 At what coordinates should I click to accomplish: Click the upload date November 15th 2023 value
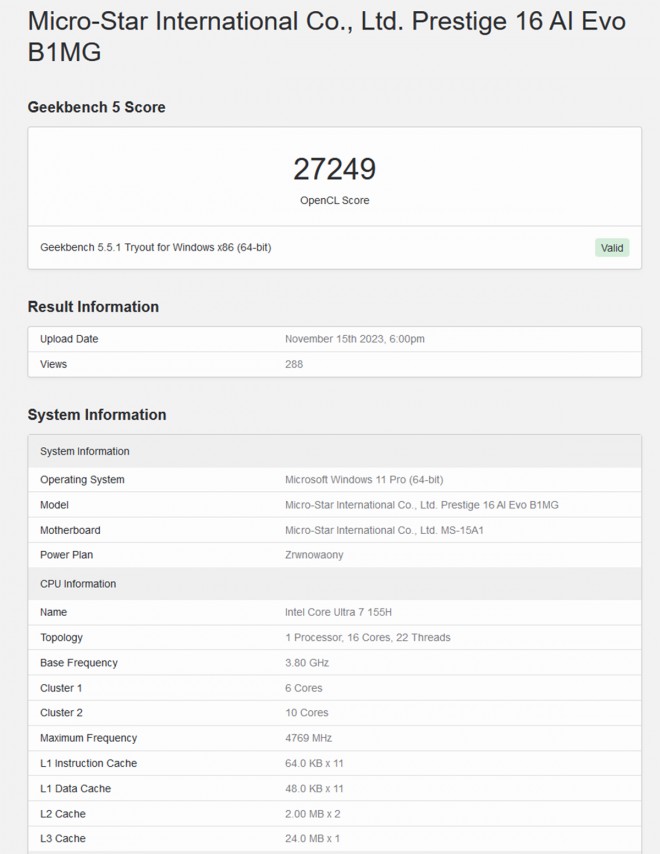coord(355,339)
